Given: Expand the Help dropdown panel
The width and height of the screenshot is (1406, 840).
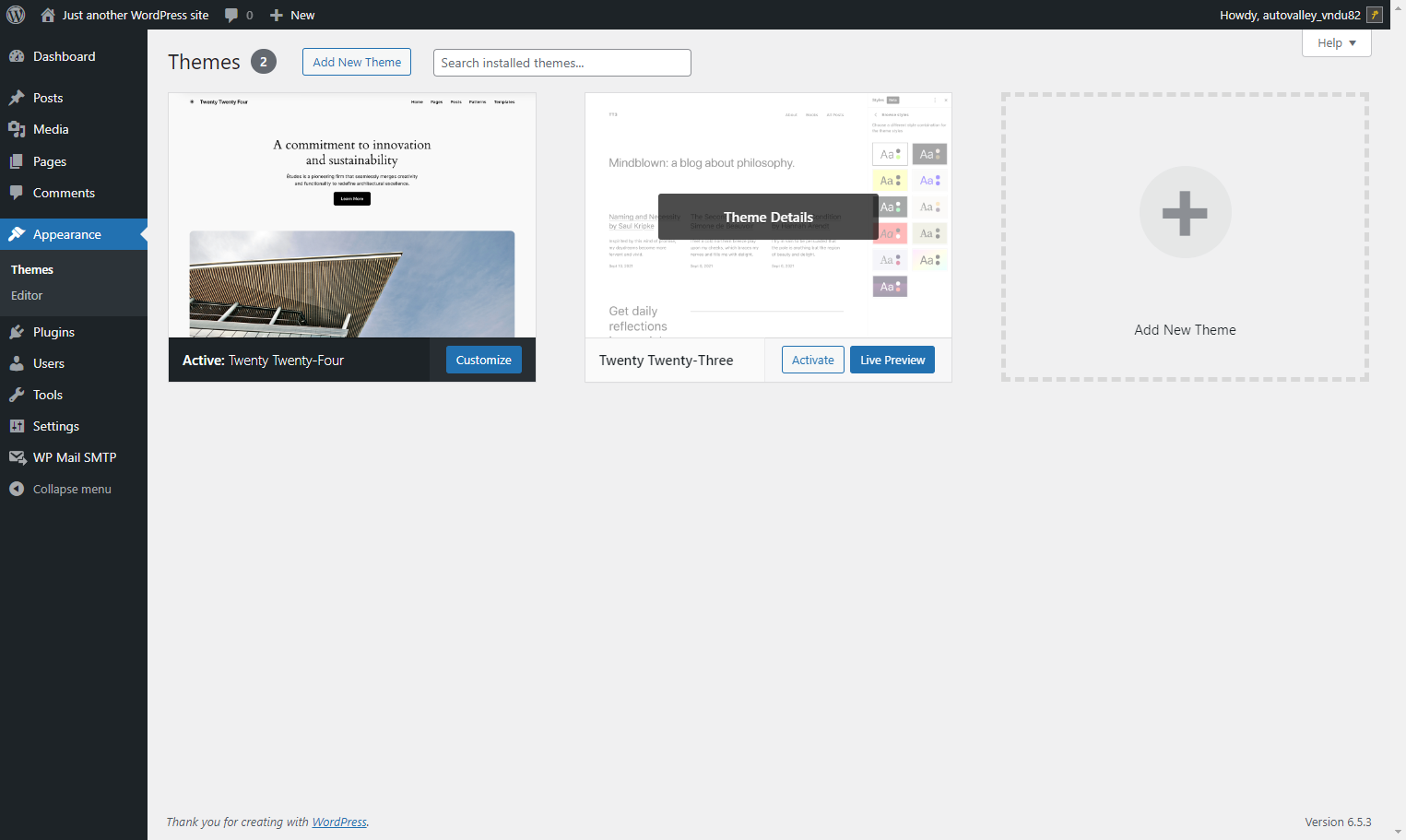Looking at the screenshot, I should pyautogui.click(x=1336, y=42).
